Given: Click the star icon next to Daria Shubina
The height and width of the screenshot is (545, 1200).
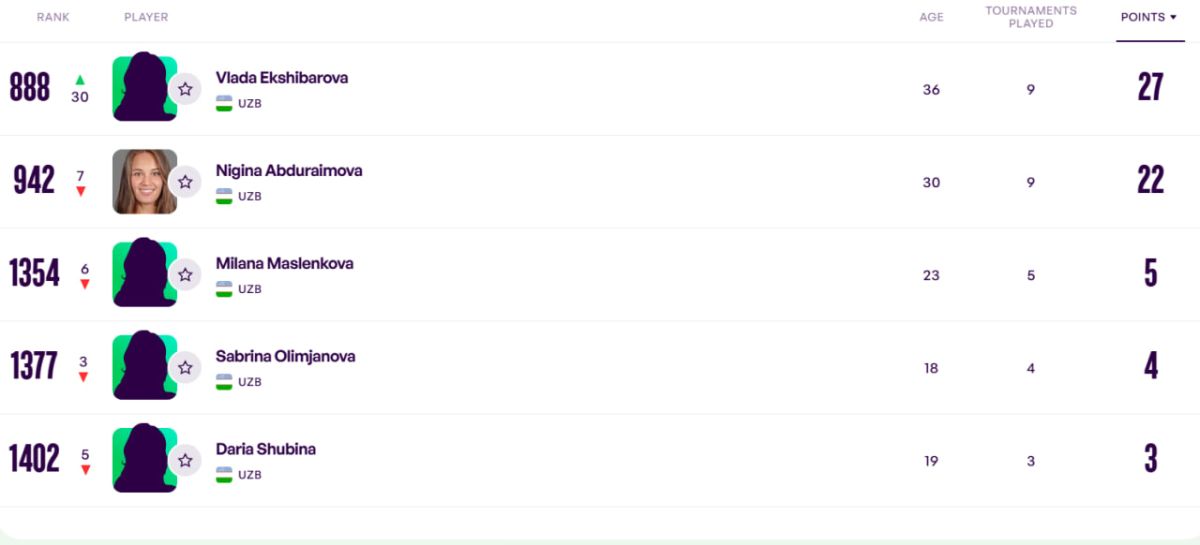Looking at the screenshot, I should [x=185, y=461].
